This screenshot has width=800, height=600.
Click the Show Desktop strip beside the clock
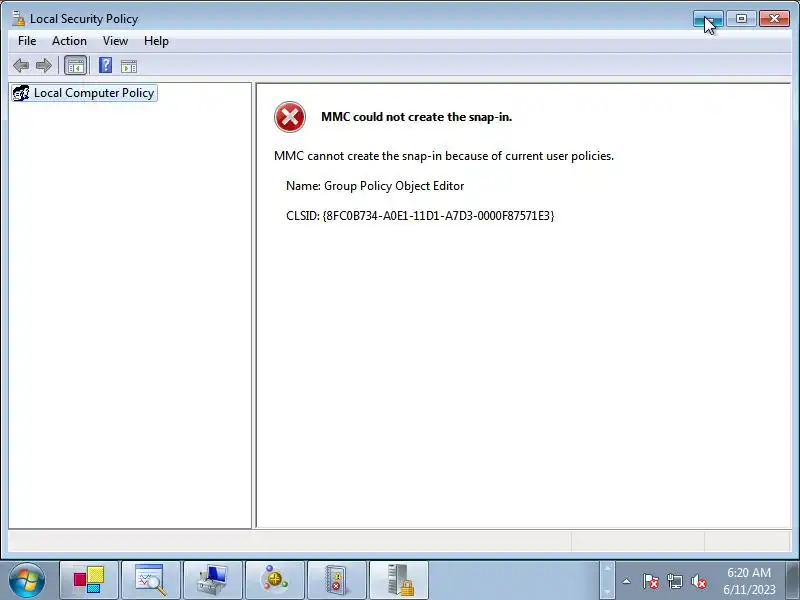(x=793, y=581)
